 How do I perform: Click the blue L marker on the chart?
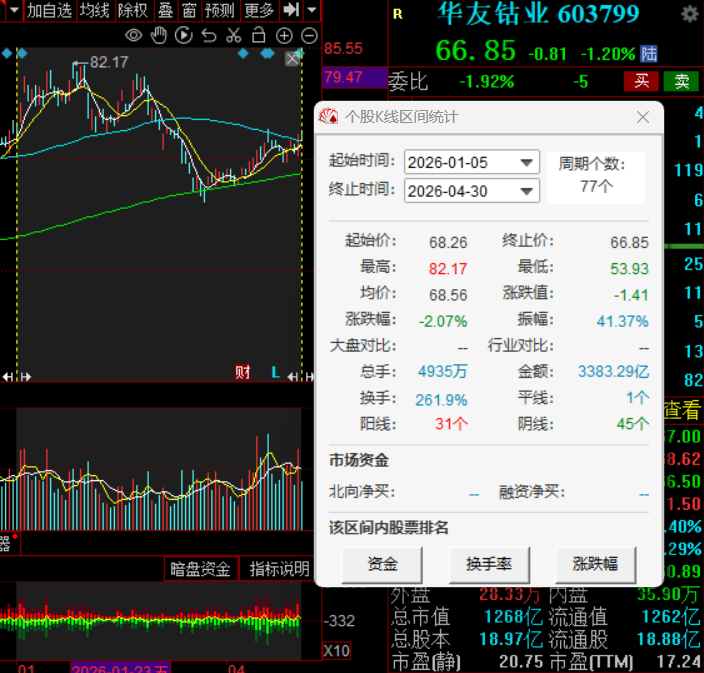click(276, 372)
